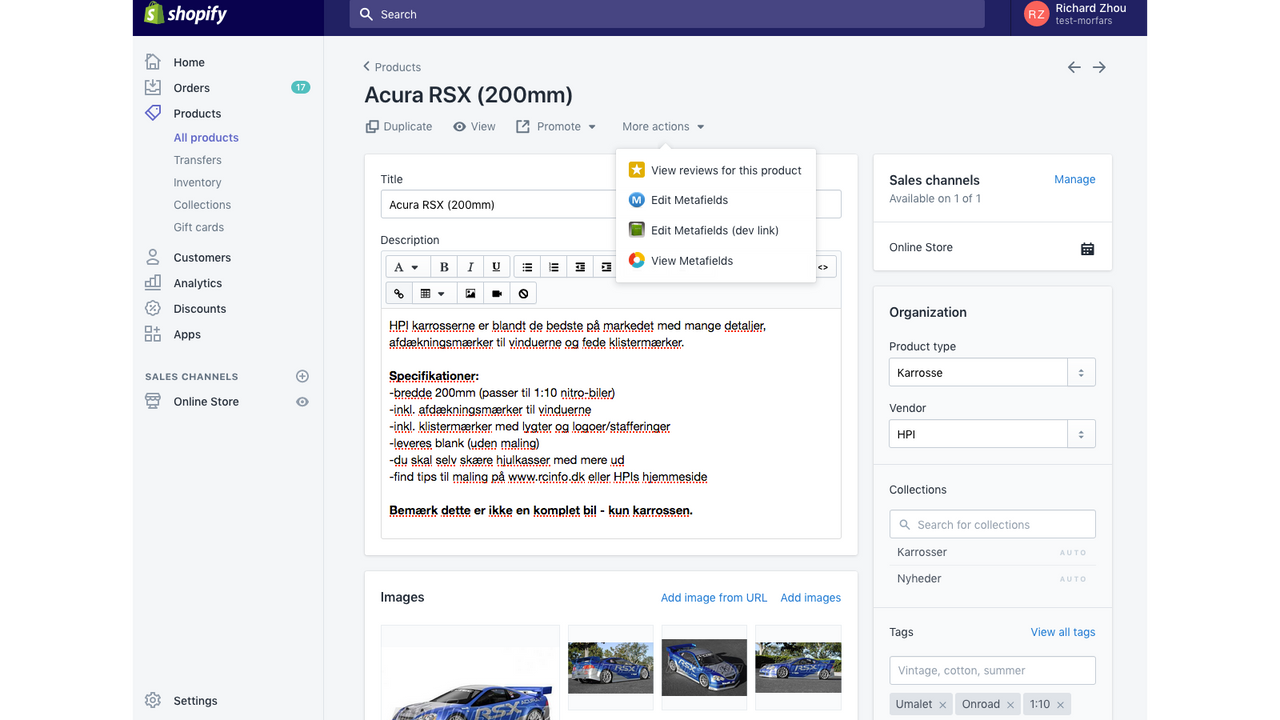Image resolution: width=1280 pixels, height=720 pixels.
Task: Toggle the More actions dropdown
Action: [x=664, y=127]
